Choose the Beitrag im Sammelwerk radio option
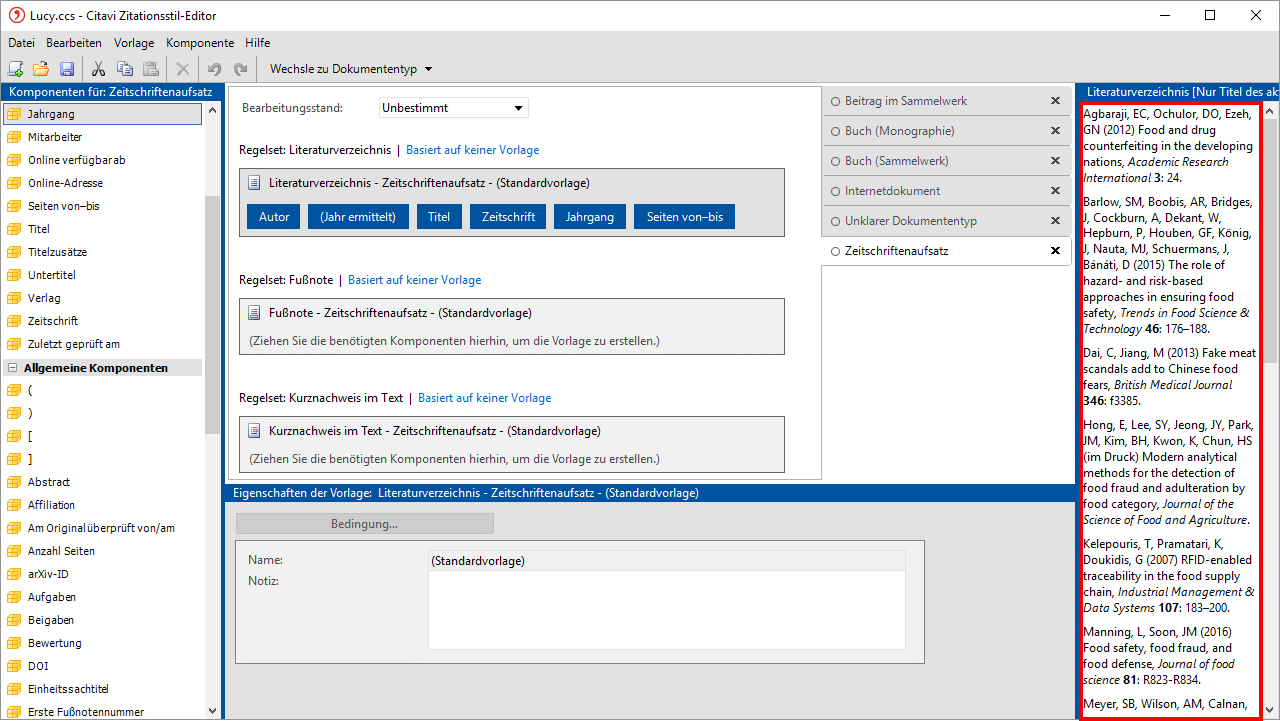1280x721 pixels. click(x=835, y=101)
